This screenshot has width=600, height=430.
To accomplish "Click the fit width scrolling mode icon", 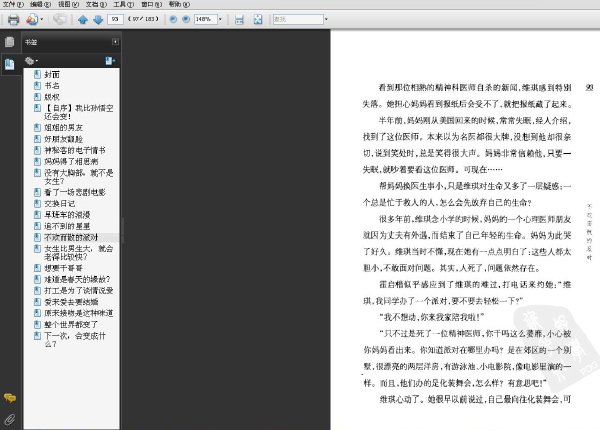I will [x=239, y=20].
